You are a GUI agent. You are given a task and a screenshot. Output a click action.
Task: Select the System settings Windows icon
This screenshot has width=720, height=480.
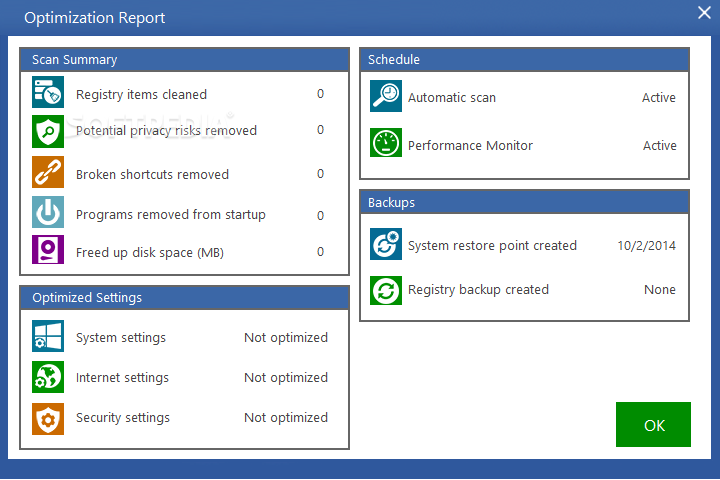[x=48, y=336]
